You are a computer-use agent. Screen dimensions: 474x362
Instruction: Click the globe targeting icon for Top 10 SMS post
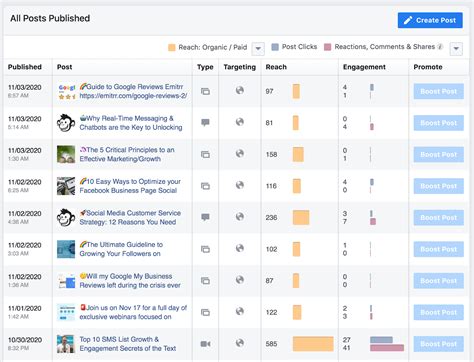[240, 343]
